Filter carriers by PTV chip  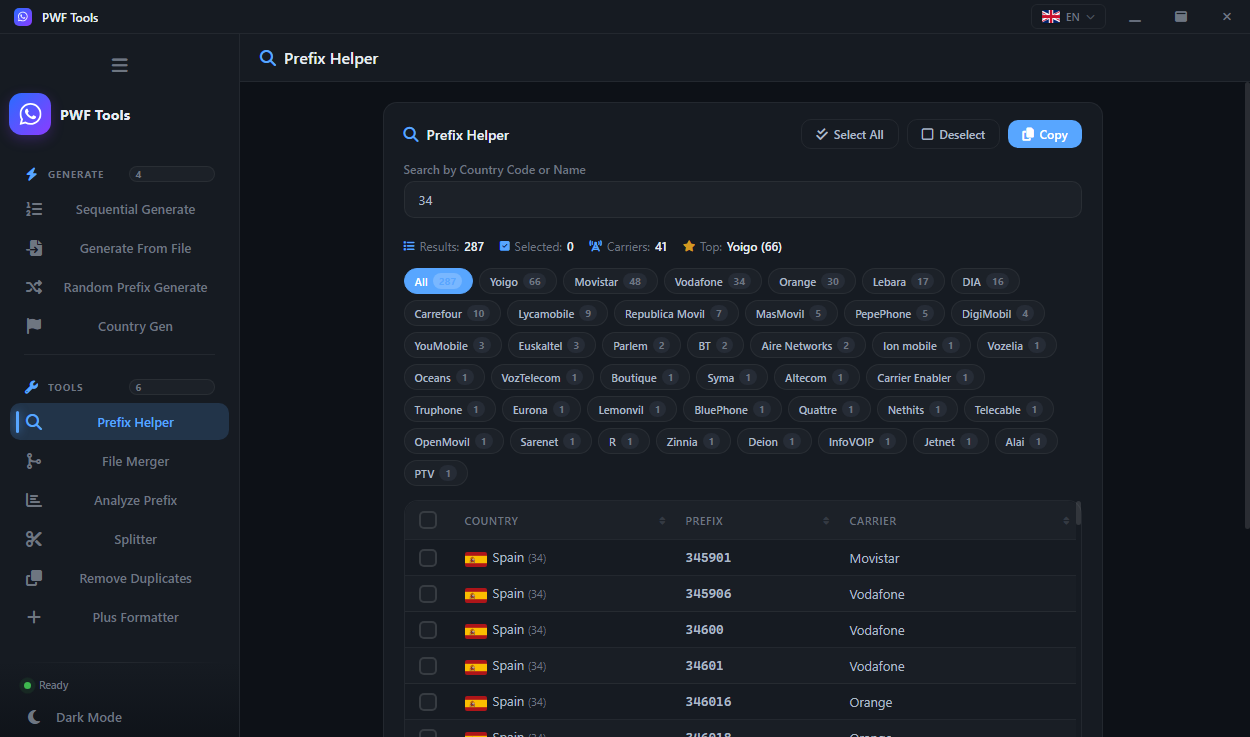click(x=435, y=473)
